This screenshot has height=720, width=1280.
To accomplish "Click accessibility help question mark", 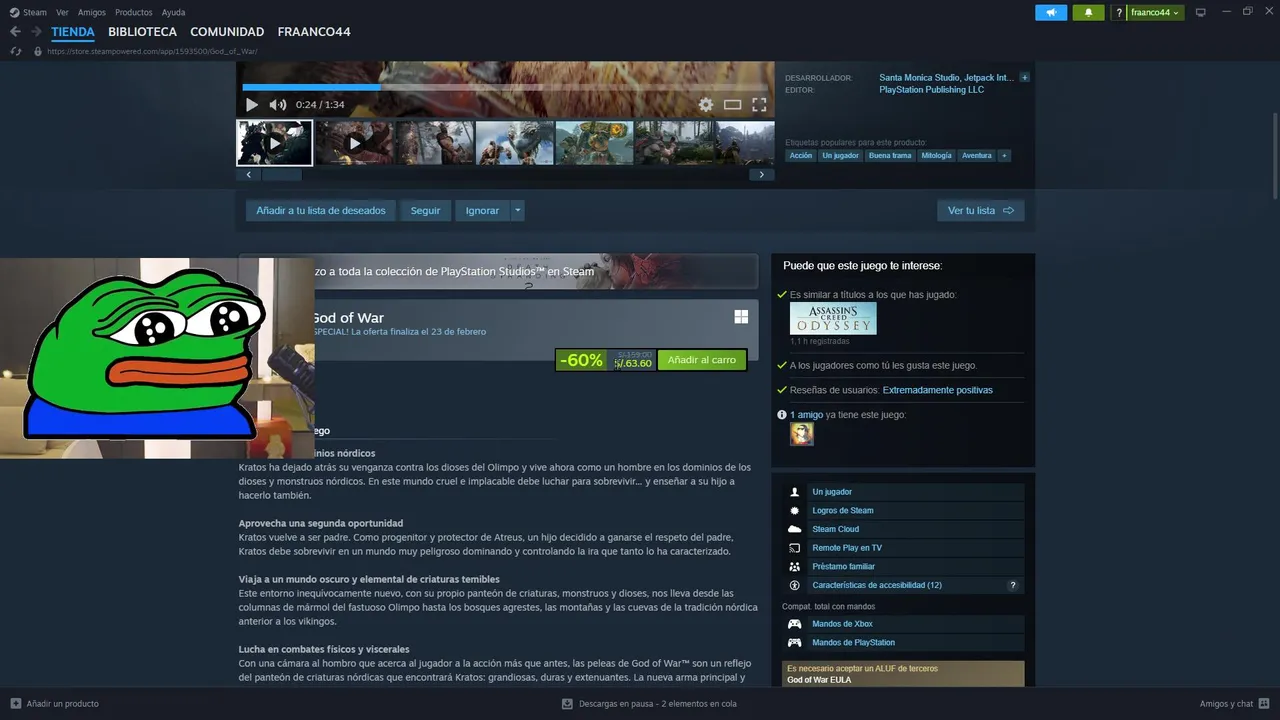I will [1013, 585].
